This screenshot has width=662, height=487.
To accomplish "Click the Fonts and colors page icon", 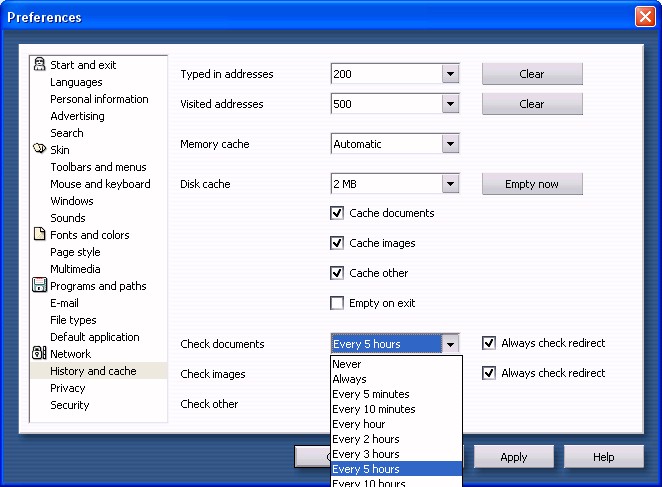I will coord(39,235).
